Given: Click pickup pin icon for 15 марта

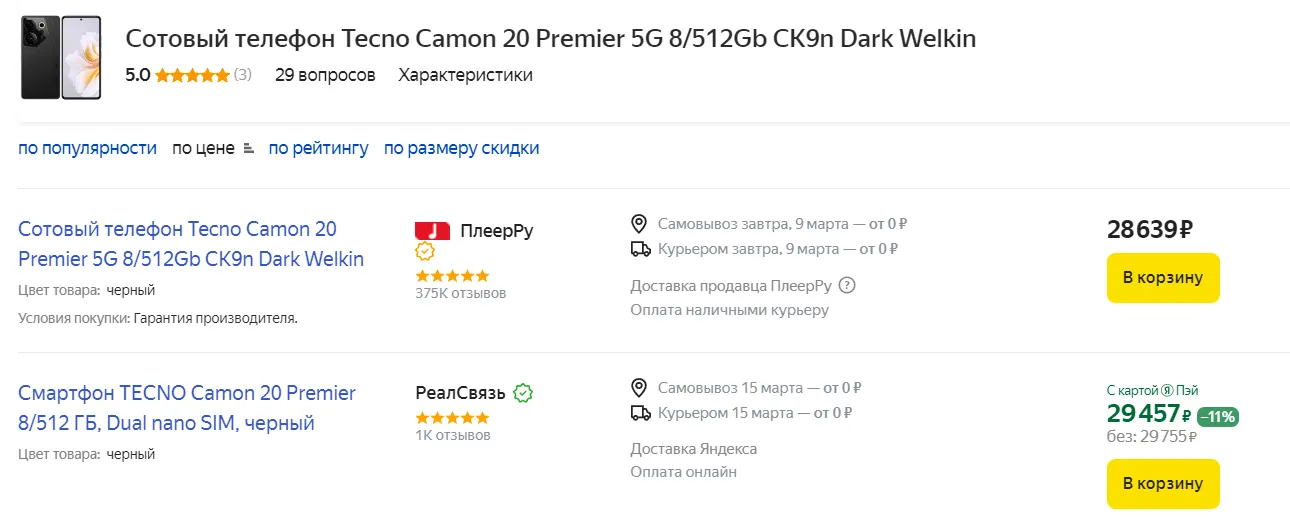Looking at the screenshot, I should click(x=640, y=387).
